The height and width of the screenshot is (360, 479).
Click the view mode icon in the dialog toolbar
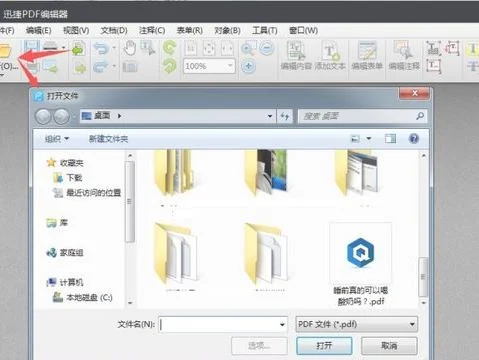click(x=356, y=138)
